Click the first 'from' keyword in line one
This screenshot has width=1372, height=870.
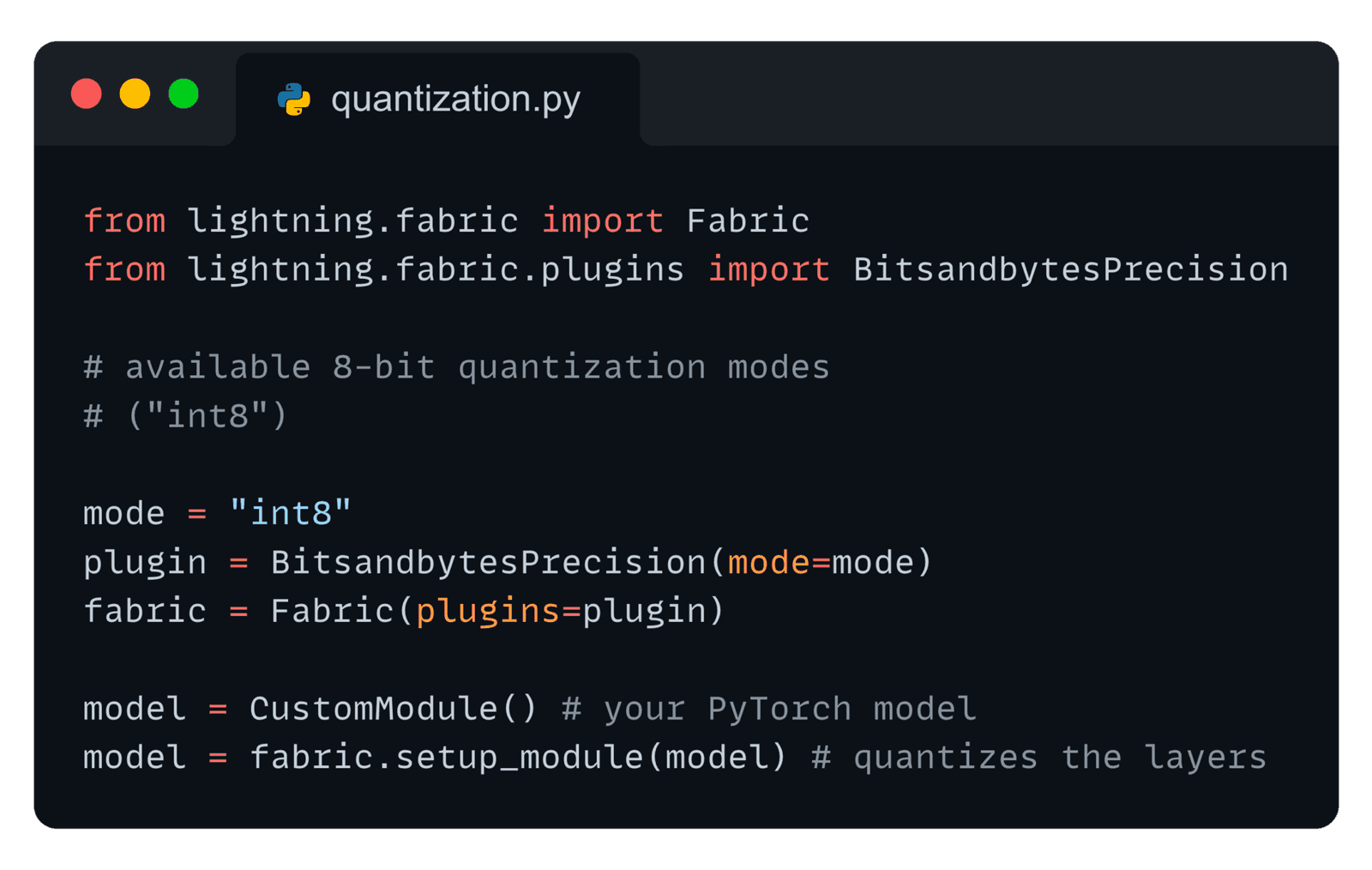click(124, 221)
